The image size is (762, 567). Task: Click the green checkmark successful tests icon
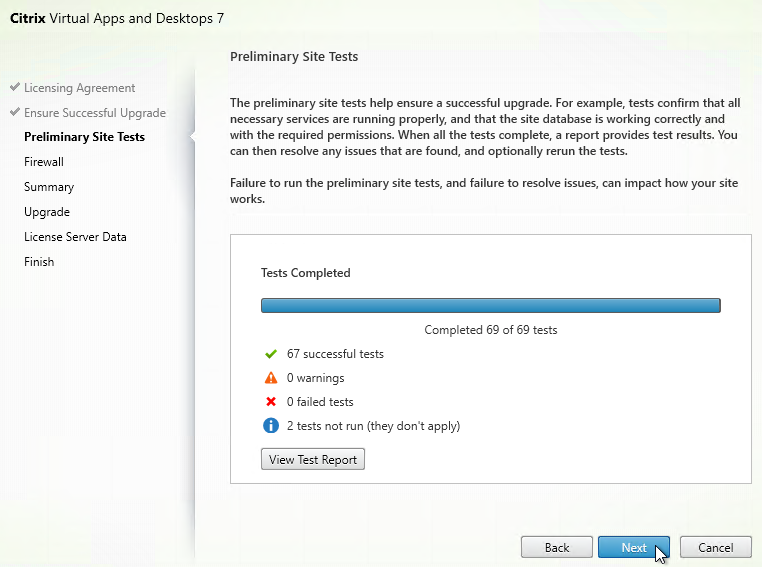click(270, 354)
